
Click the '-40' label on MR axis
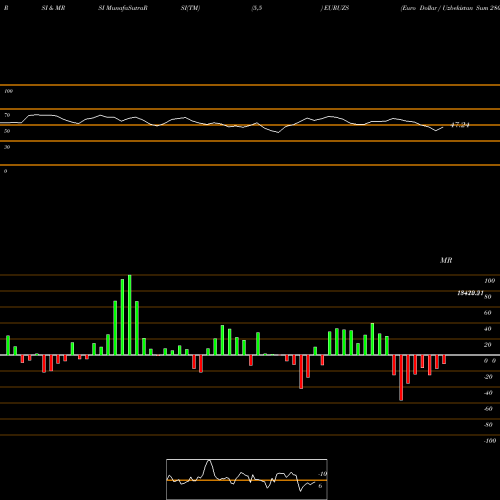[x=488, y=393]
